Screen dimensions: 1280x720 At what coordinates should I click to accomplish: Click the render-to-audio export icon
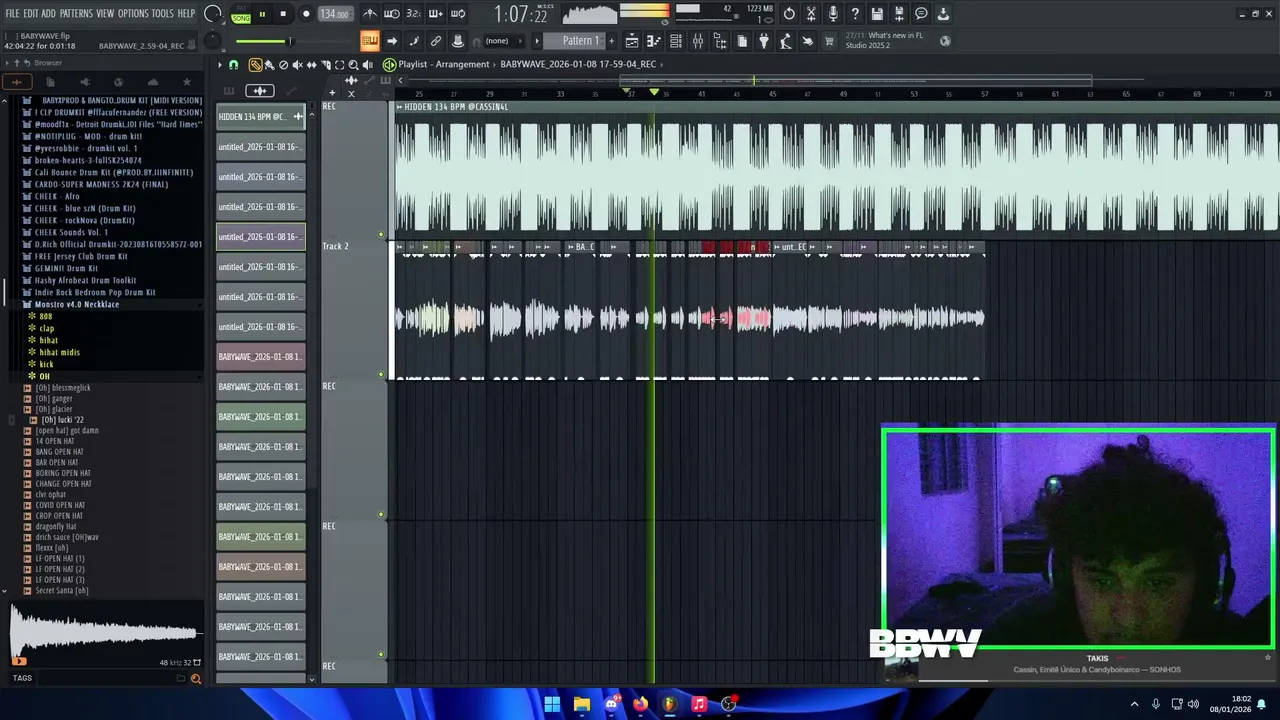point(899,14)
